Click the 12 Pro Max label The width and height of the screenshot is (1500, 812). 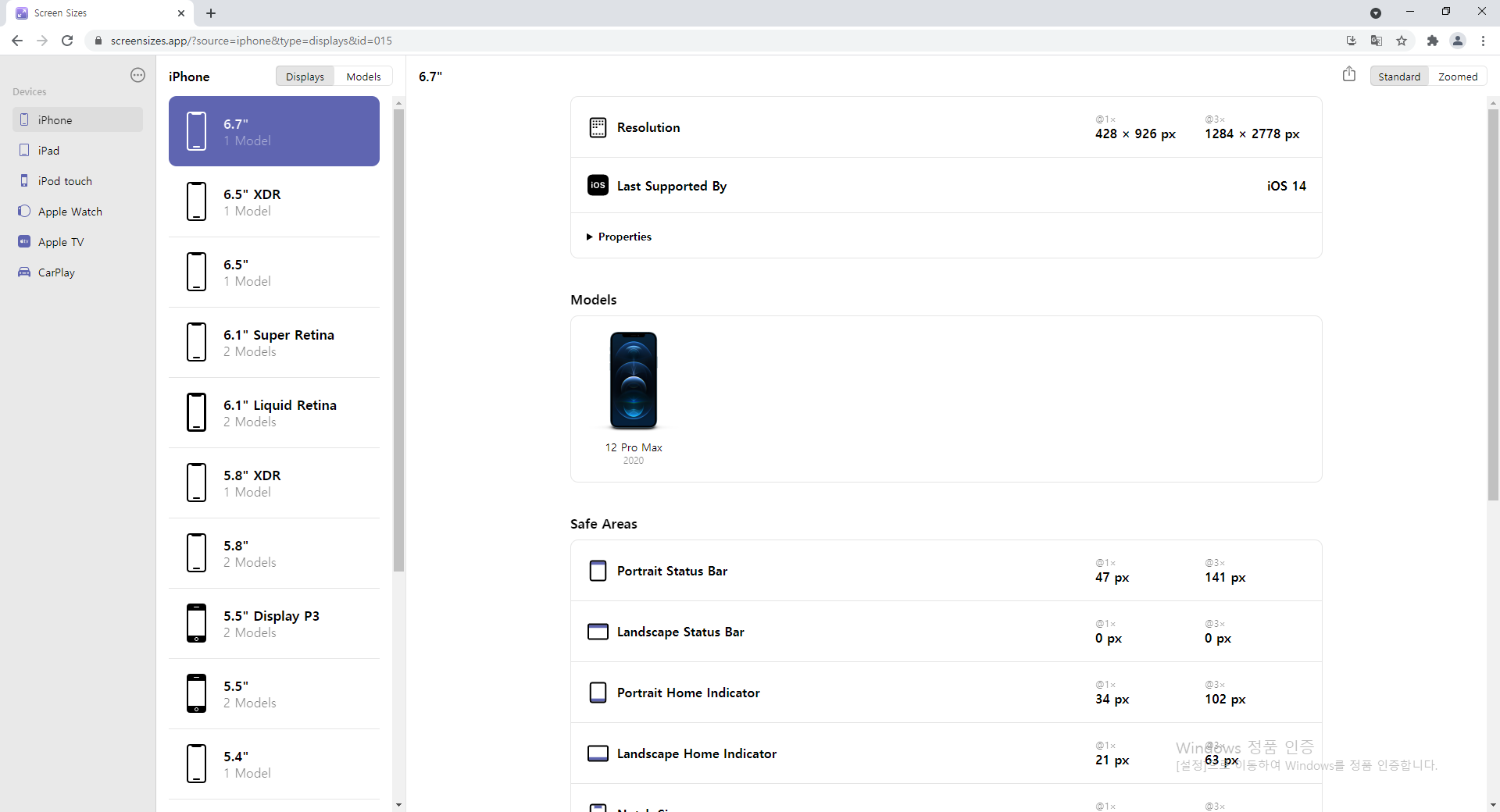634,447
